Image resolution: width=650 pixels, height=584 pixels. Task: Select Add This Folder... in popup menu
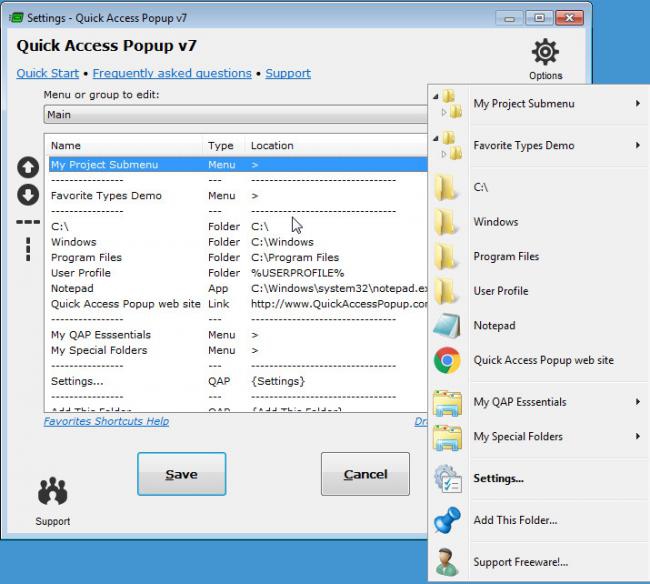(538, 520)
